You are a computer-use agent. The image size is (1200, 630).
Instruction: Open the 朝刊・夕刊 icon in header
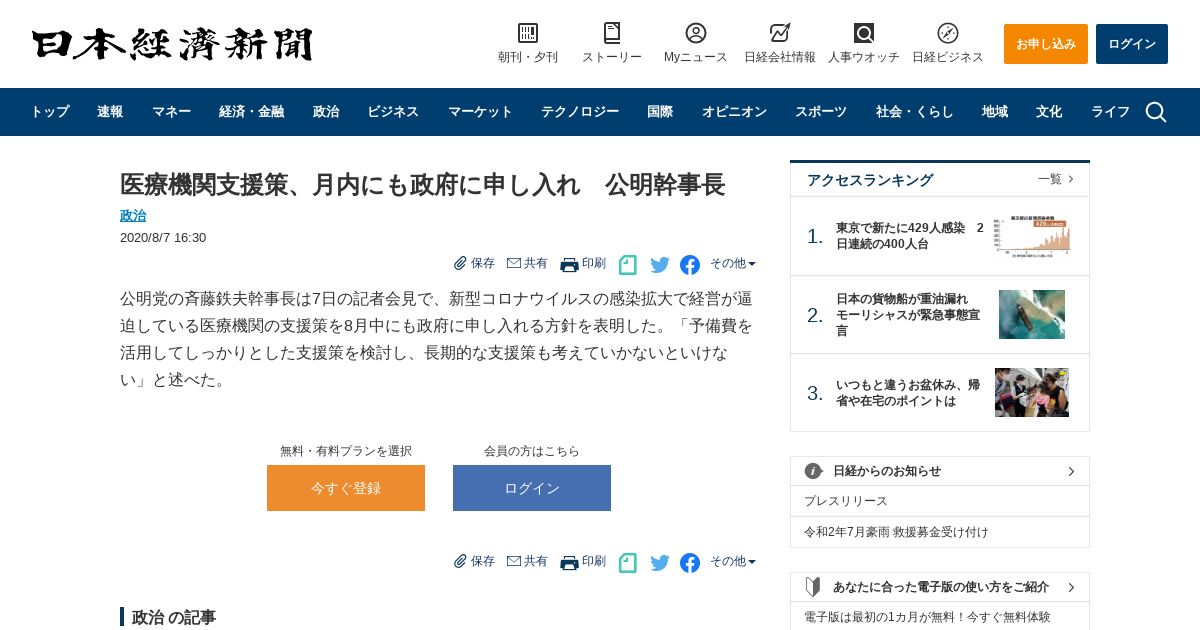click(x=528, y=33)
